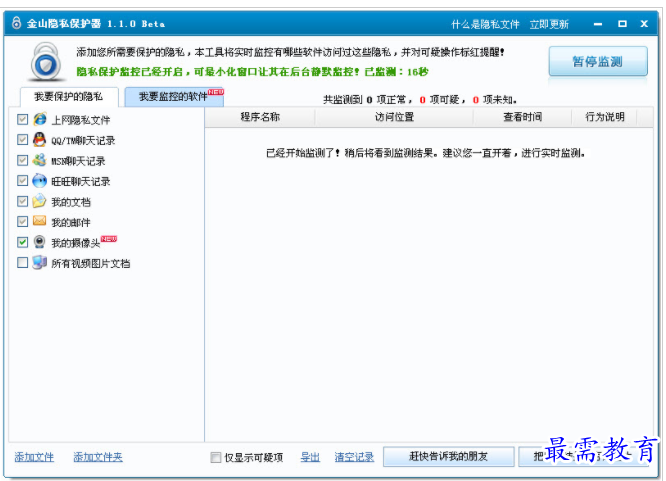Enable the 所有视频图片文档 checkbox

pos(23,263)
